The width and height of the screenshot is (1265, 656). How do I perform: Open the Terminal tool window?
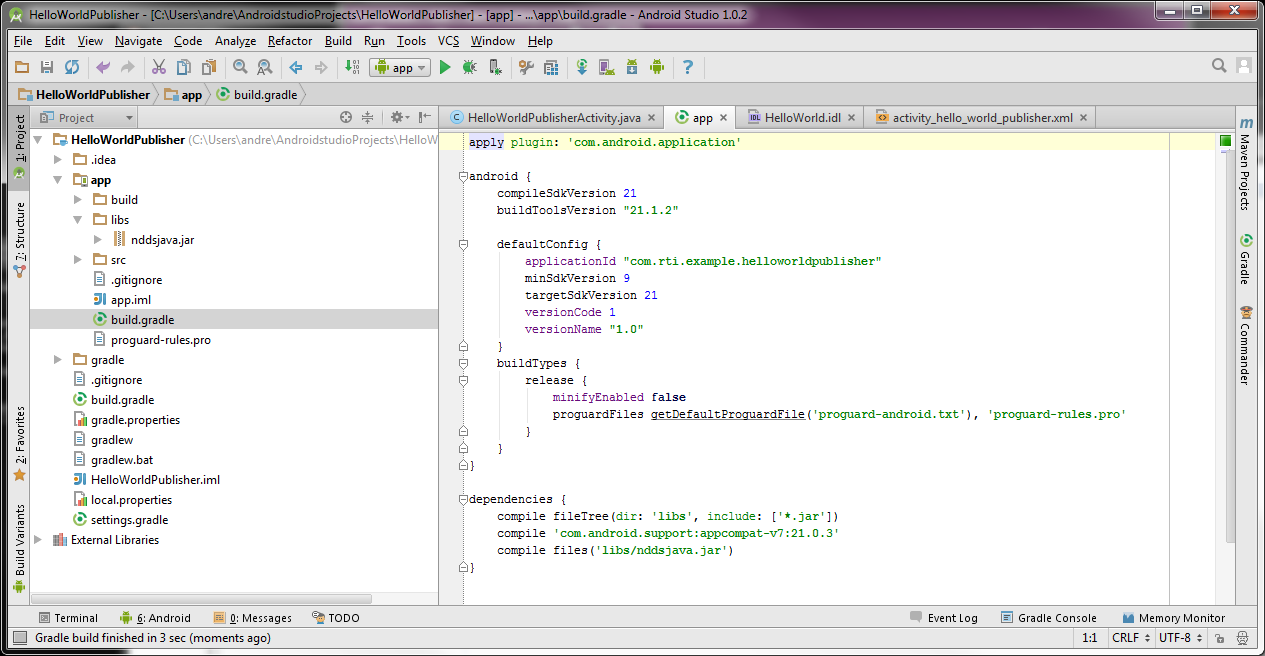[67, 618]
